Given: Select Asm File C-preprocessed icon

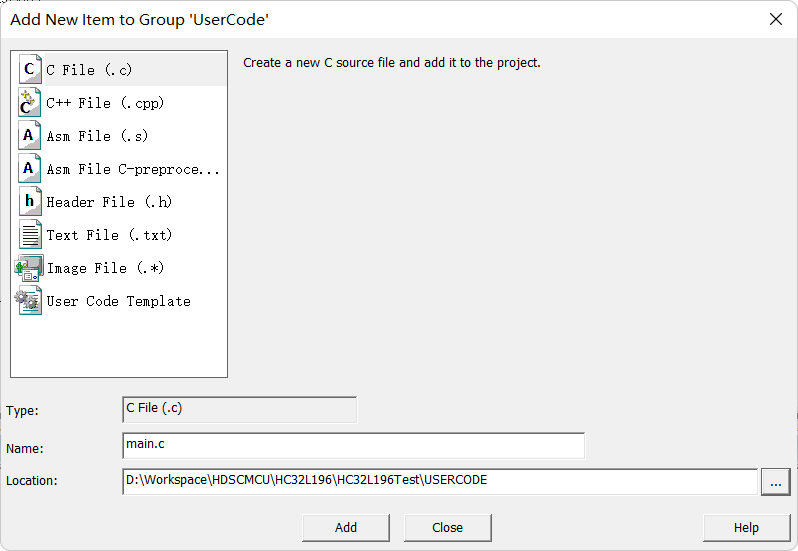Looking at the screenshot, I should 30,168.
